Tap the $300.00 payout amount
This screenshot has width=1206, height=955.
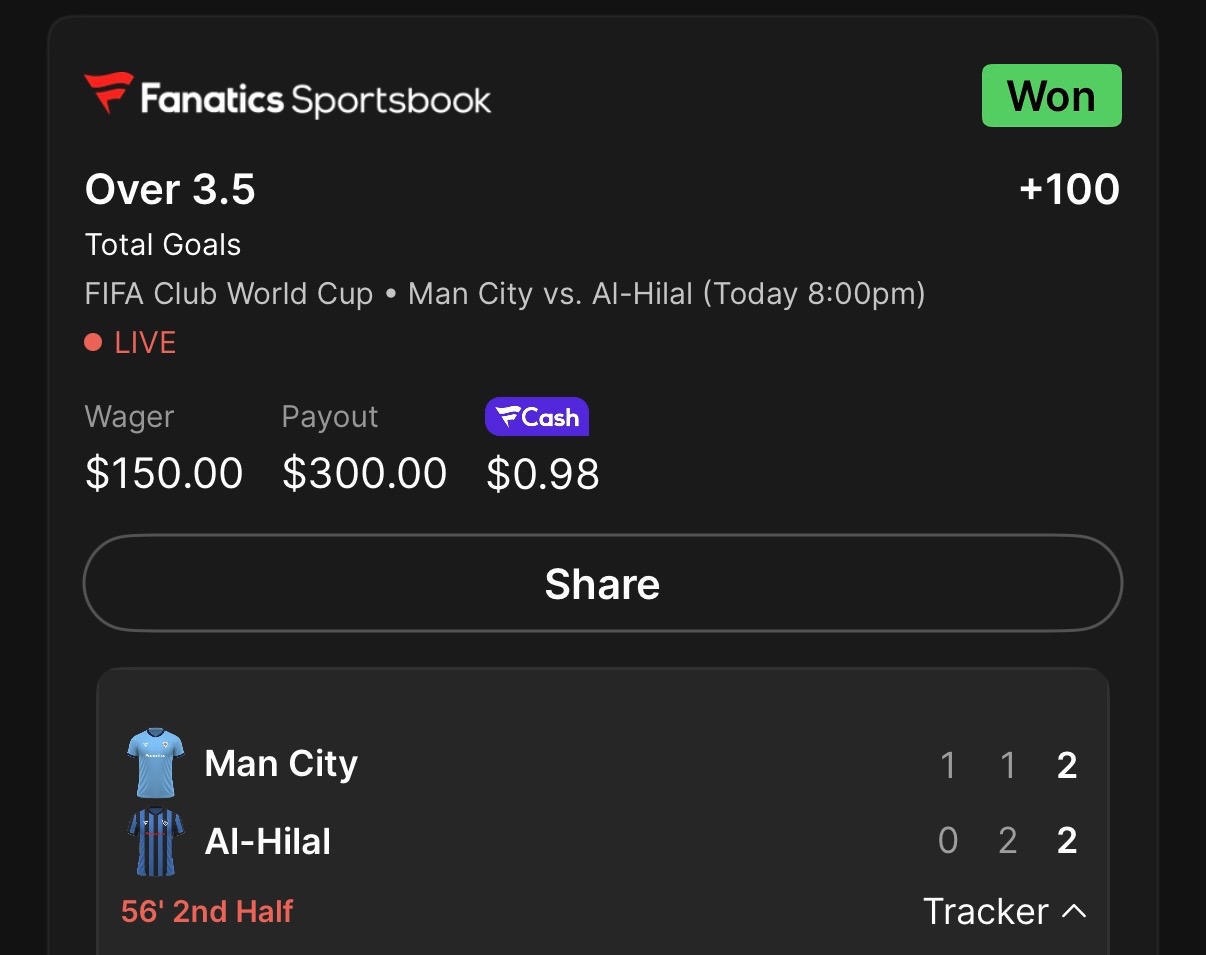[364, 473]
